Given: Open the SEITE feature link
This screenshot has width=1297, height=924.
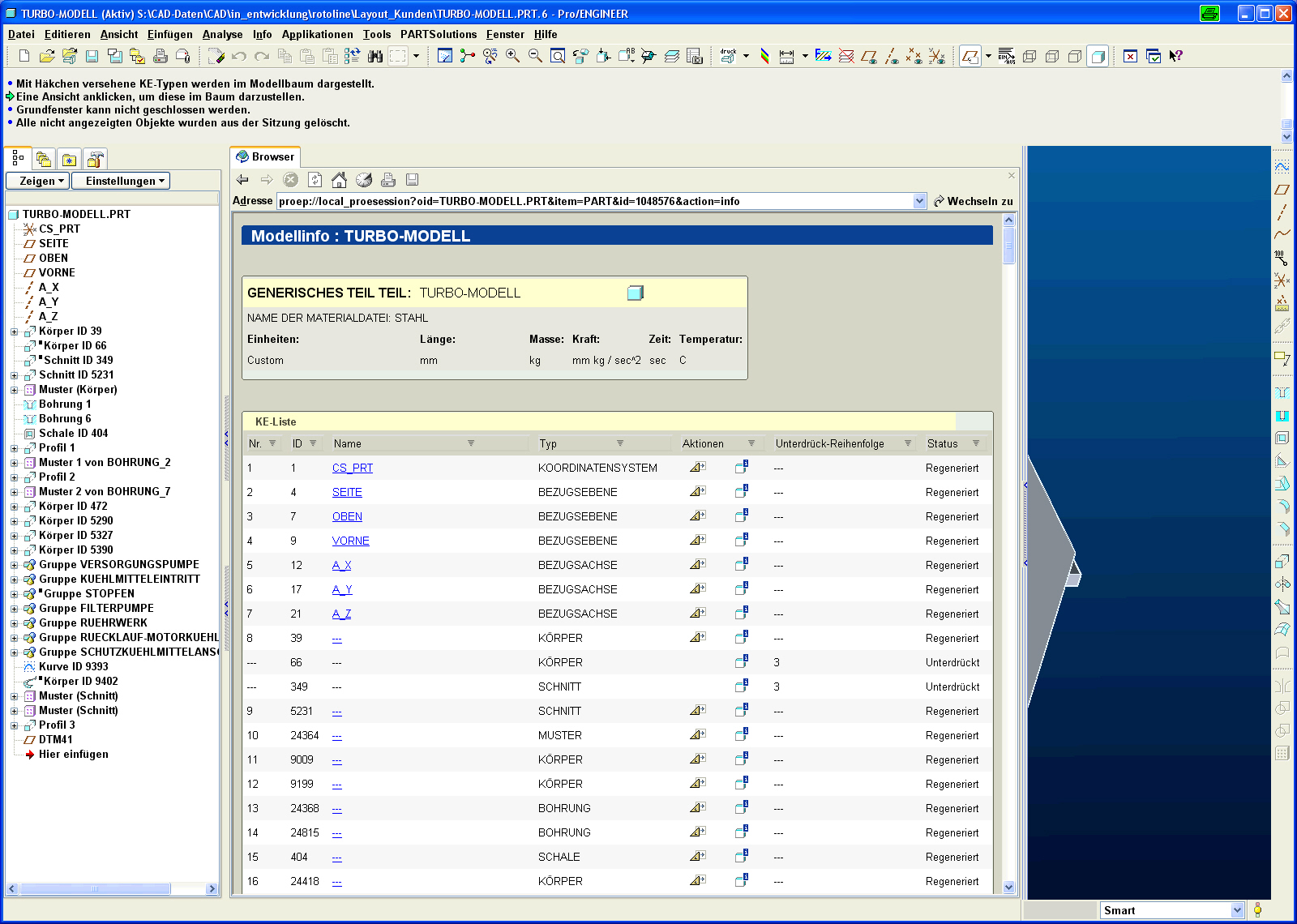Looking at the screenshot, I should pyautogui.click(x=347, y=492).
